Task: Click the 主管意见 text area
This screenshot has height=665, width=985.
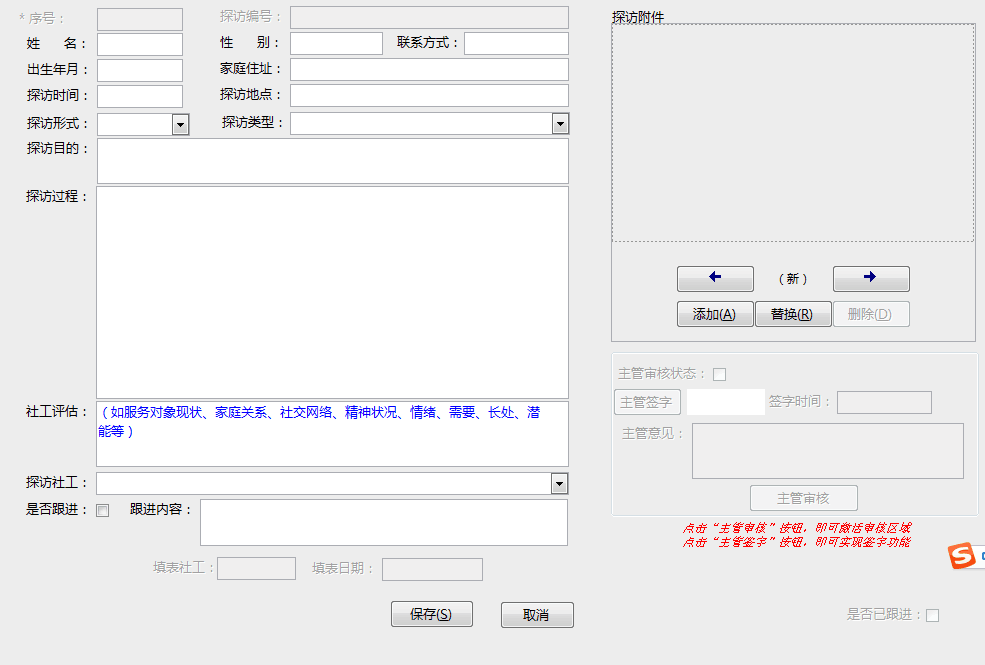Action: click(x=828, y=451)
